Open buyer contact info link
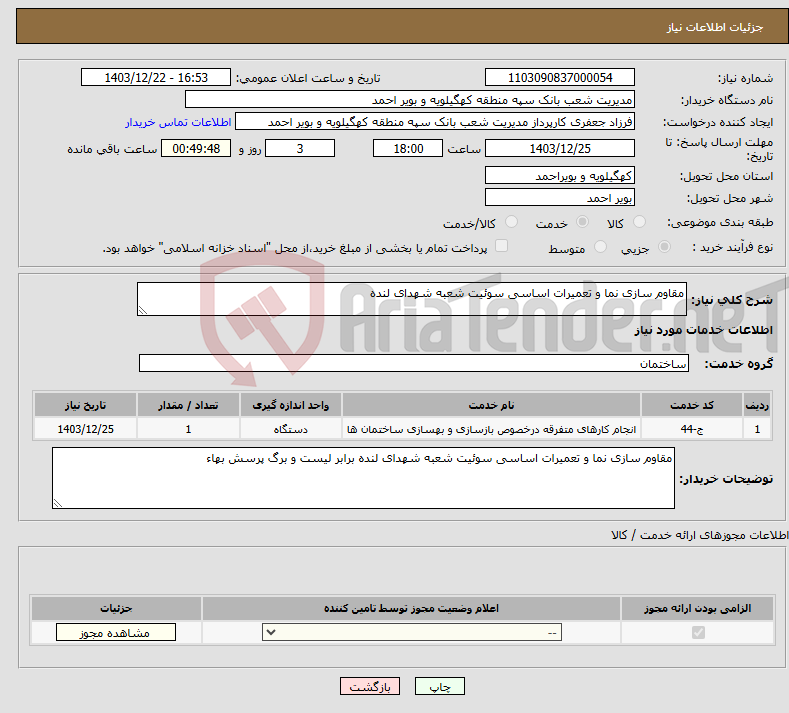Viewport: 789px width, 713px height. pyautogui.click(x=178, y=122)
